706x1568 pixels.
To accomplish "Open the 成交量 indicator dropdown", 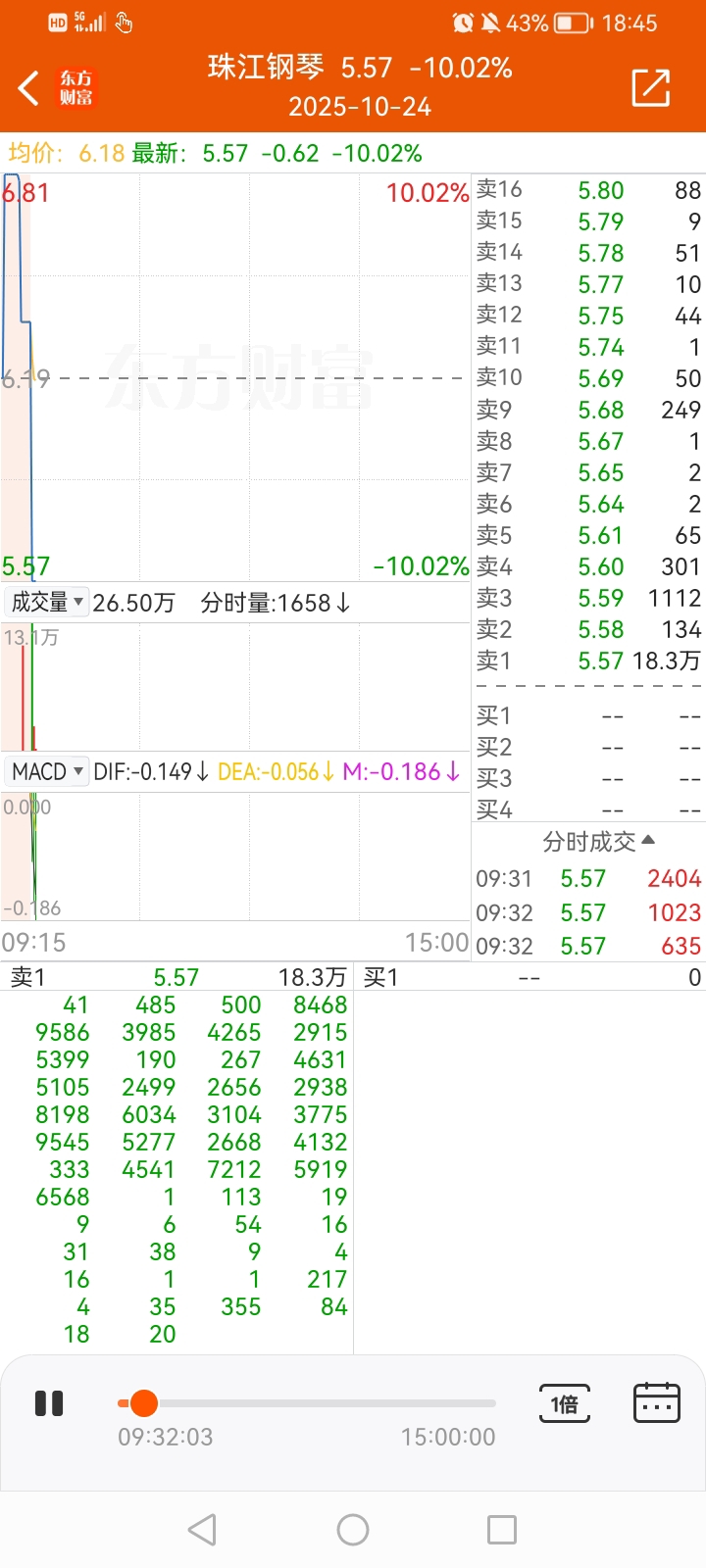I will pyautogui.click(x=46, y=602).
